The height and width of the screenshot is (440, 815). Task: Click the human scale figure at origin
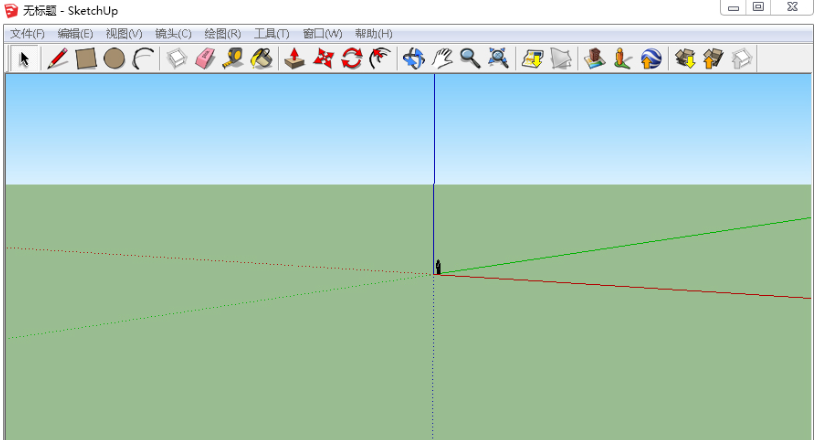point(438,267)
